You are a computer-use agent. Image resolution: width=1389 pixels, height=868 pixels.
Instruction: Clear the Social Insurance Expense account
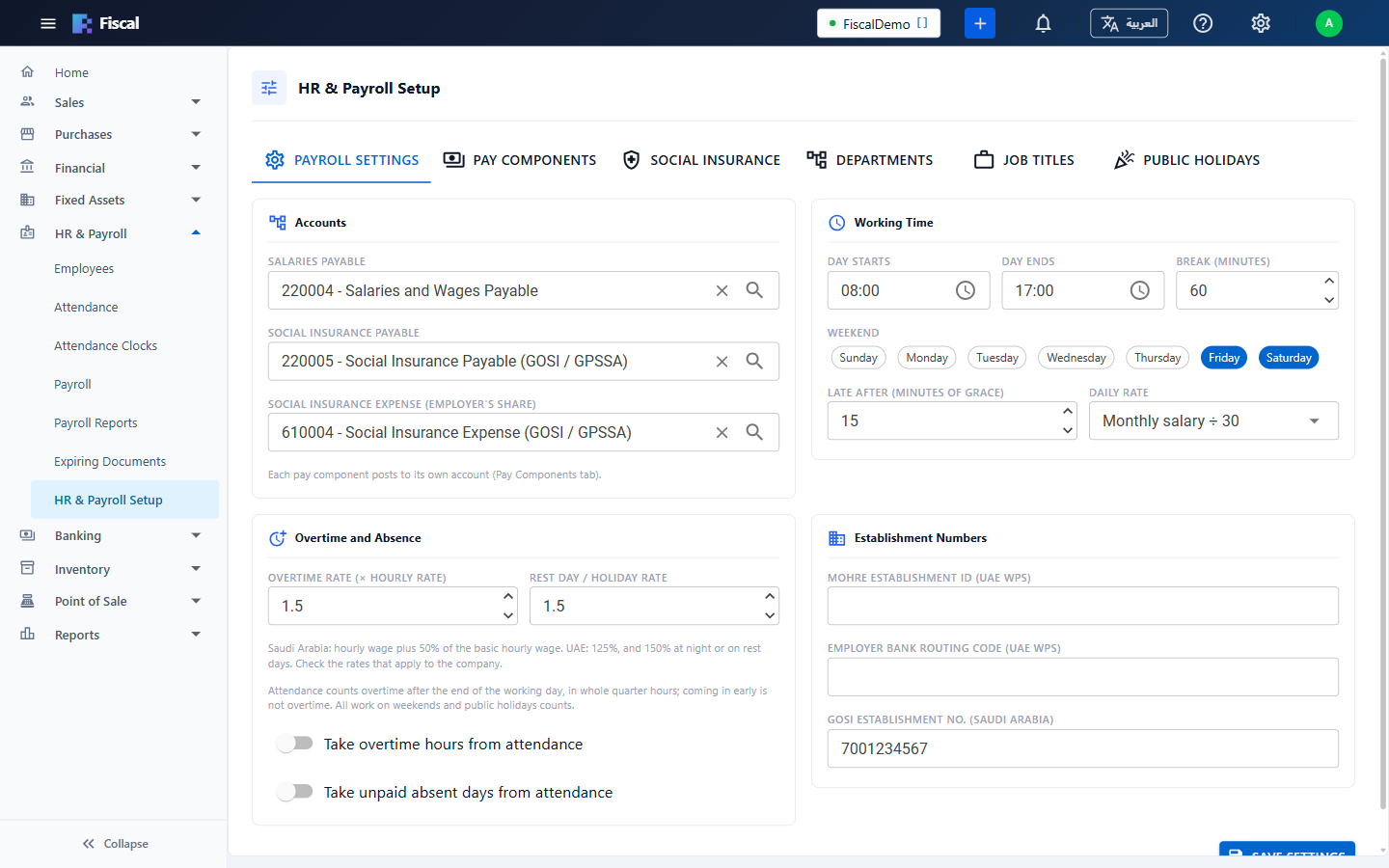point(722,433)
